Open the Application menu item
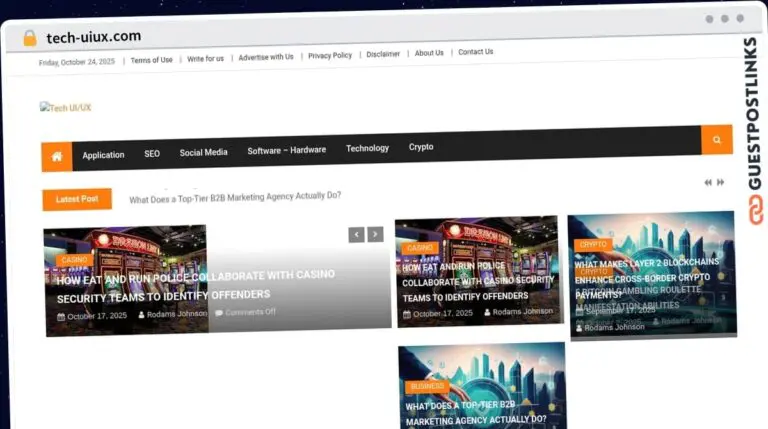This screenshot has width=768, height=429. pyautogui.click(x=103, y=155)
